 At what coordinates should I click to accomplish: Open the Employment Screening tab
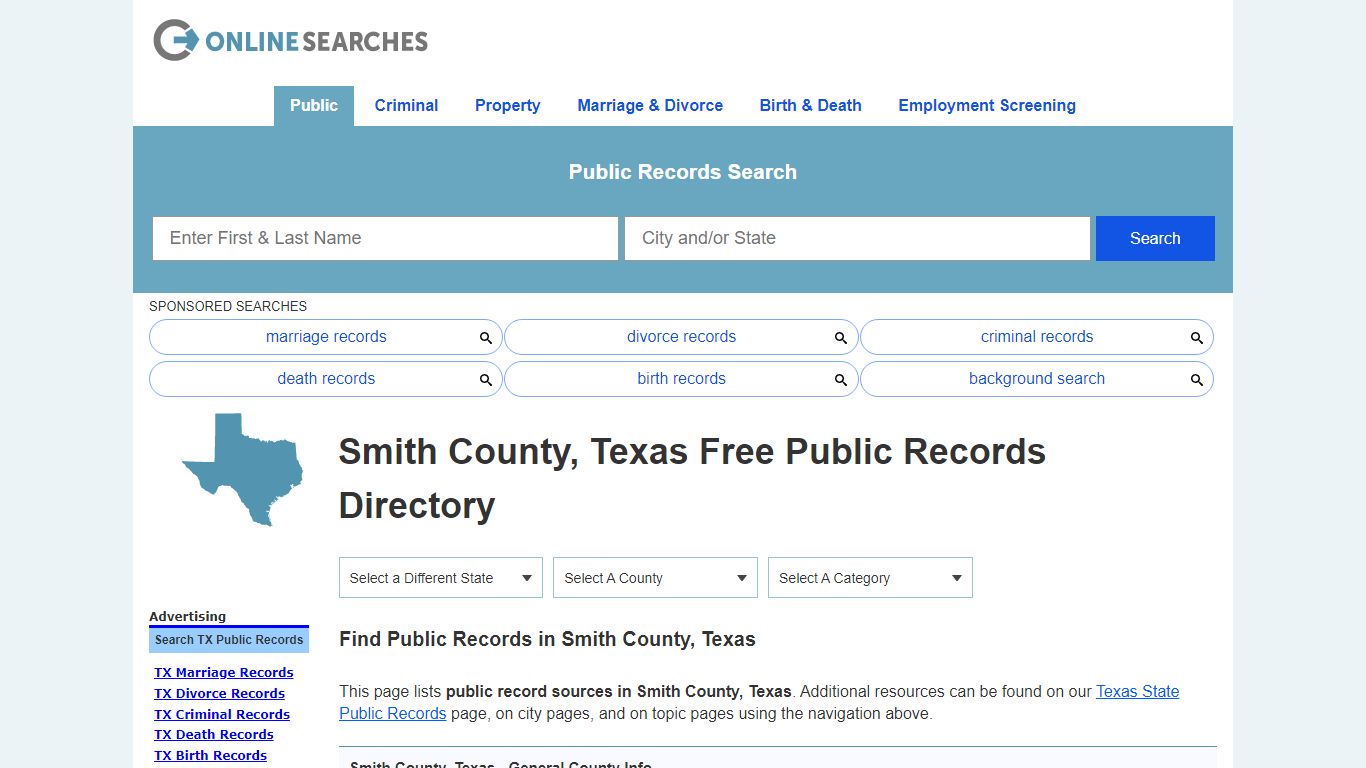tap(987, 106)
